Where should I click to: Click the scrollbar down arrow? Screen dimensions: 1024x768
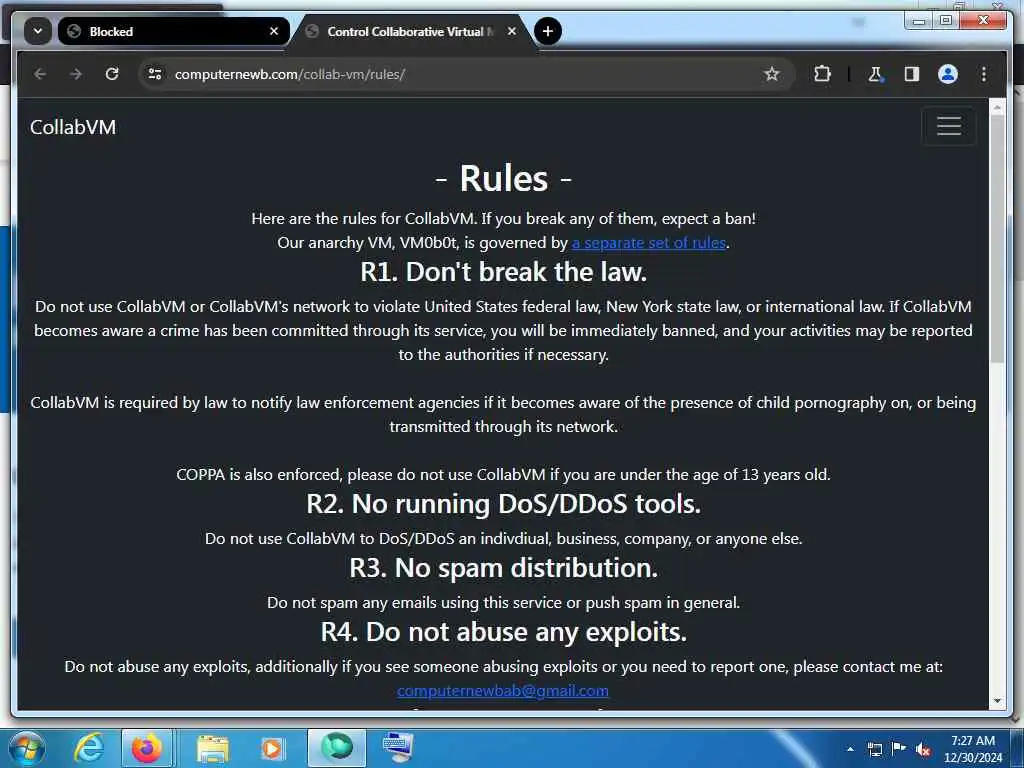997,701
